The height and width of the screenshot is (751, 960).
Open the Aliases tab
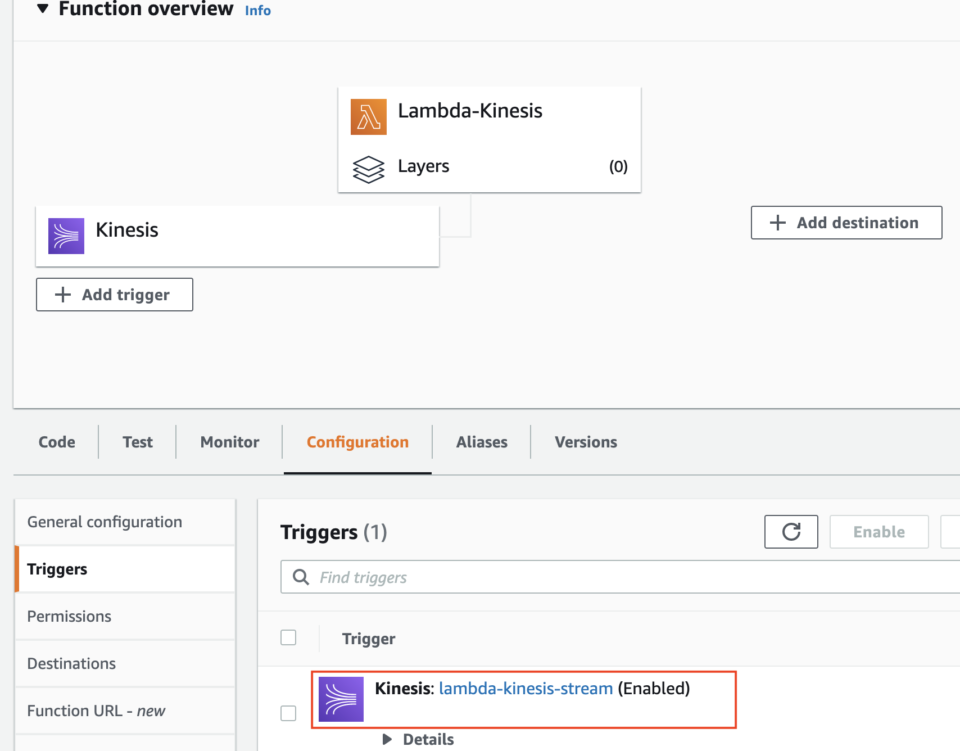[481, 442]
